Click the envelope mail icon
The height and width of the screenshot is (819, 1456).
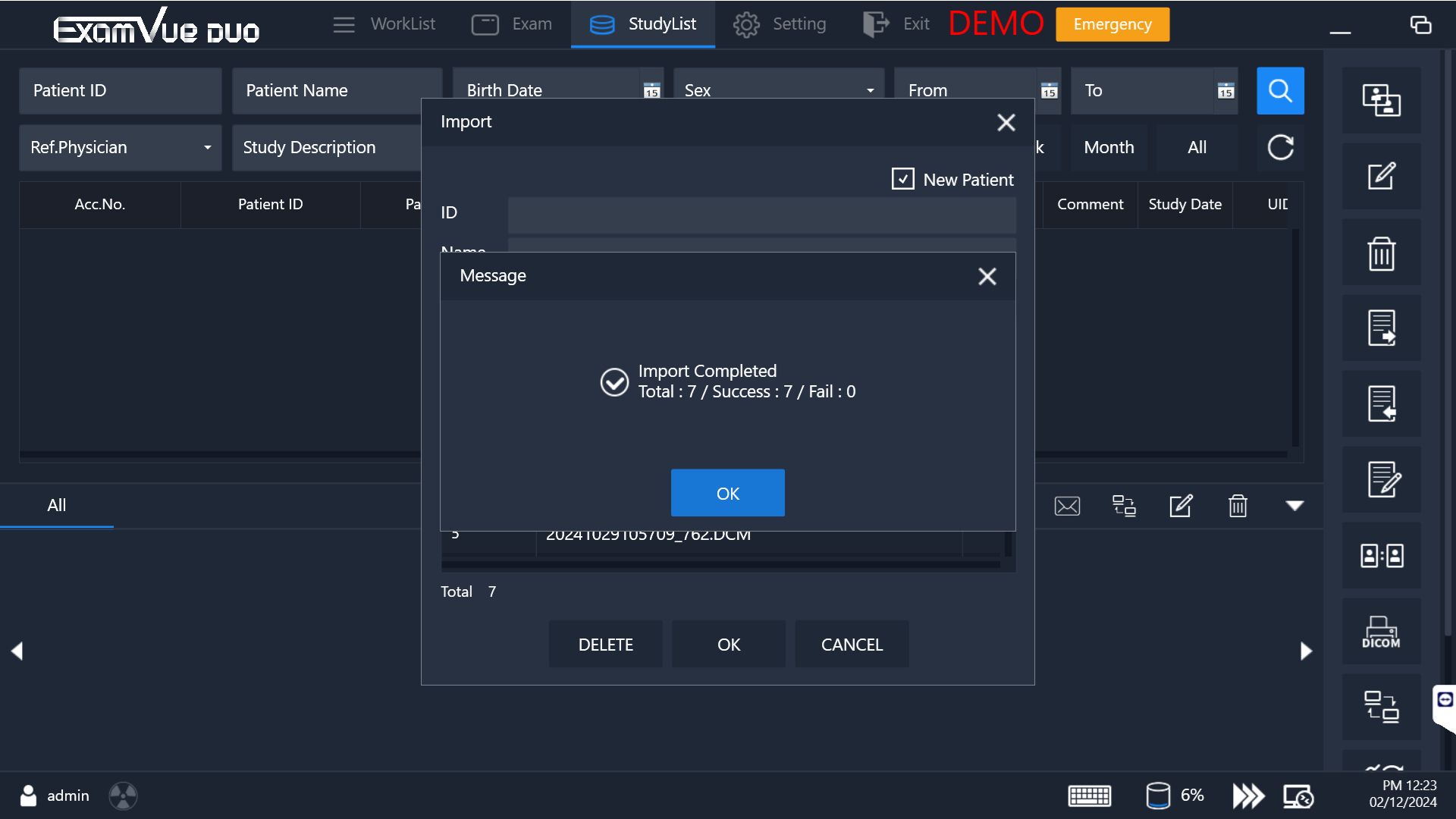pyautogui.click(x=1067, y=506)
